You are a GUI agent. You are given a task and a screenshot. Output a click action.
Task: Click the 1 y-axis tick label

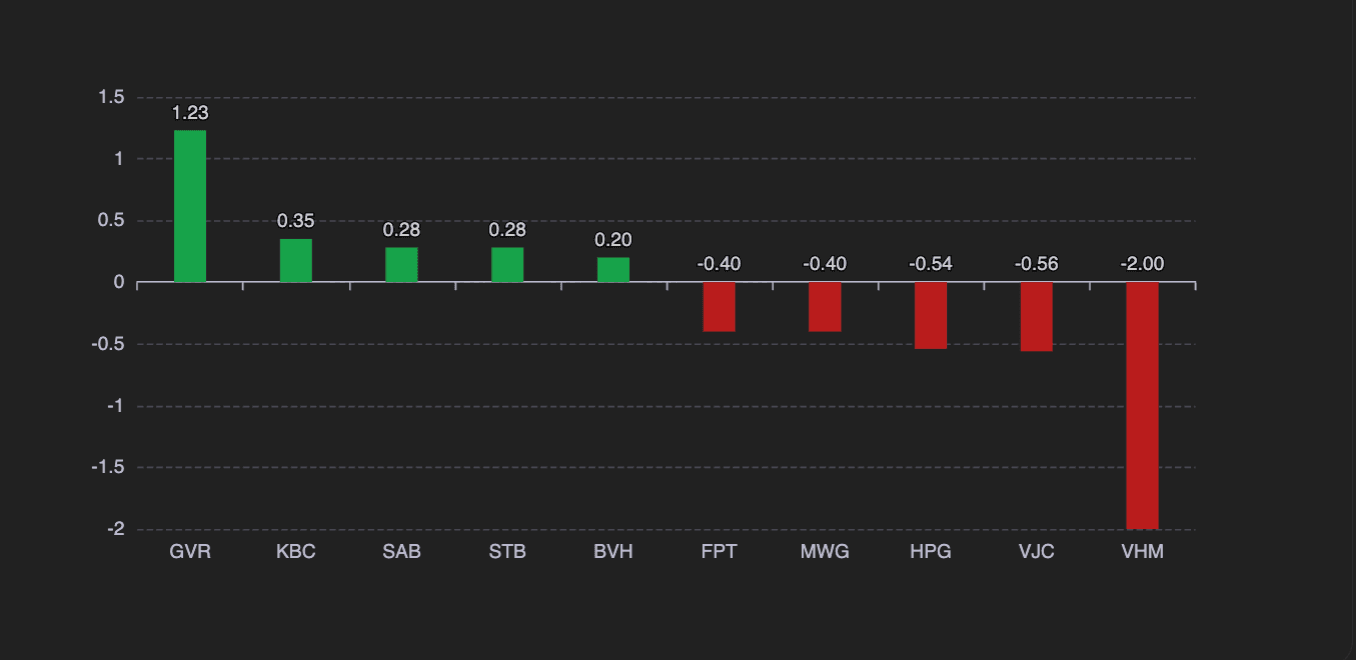[119, 159]
